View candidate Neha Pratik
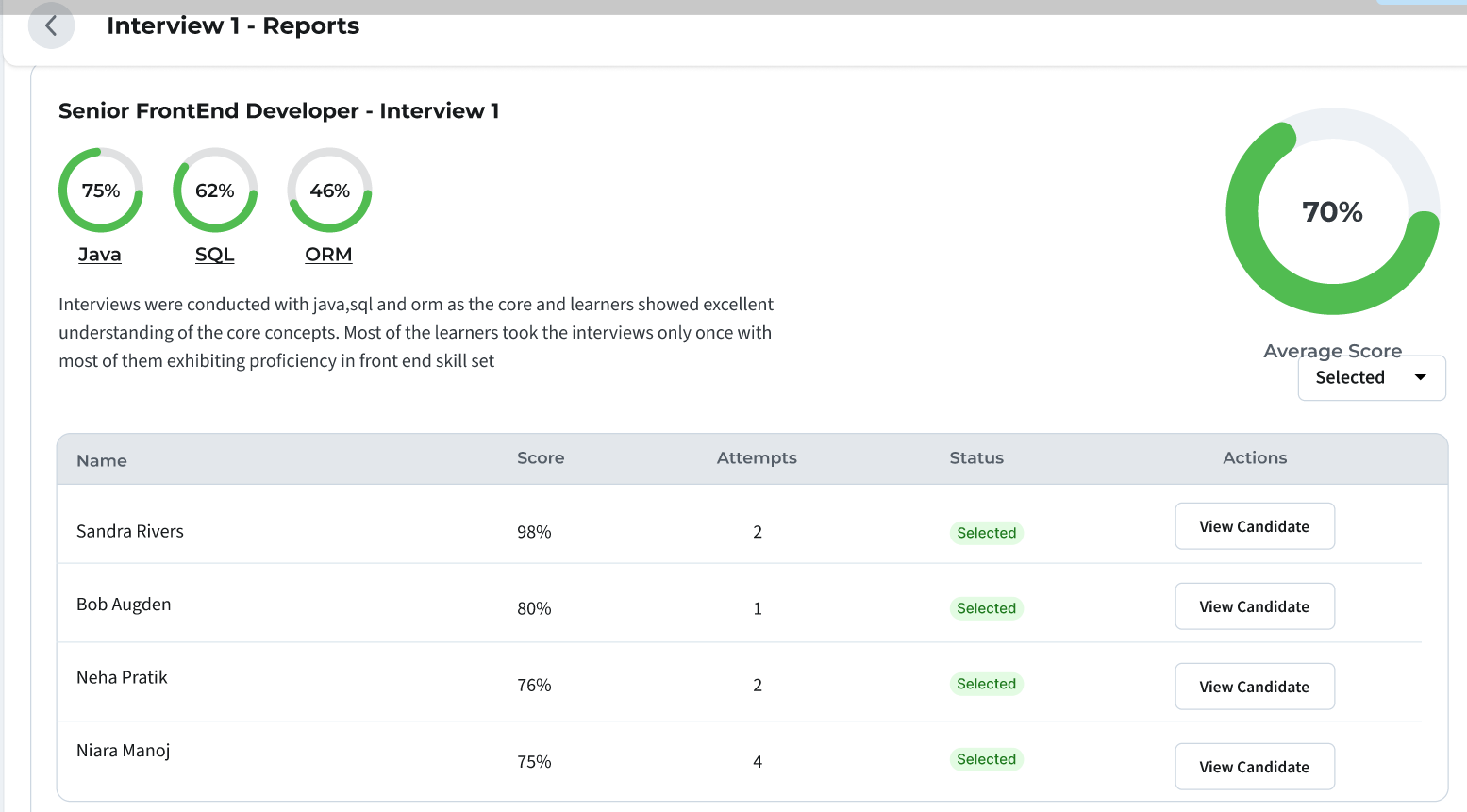Image resolution: width=1467 pixels, height=812 pixels. (x=1254, y=687)
